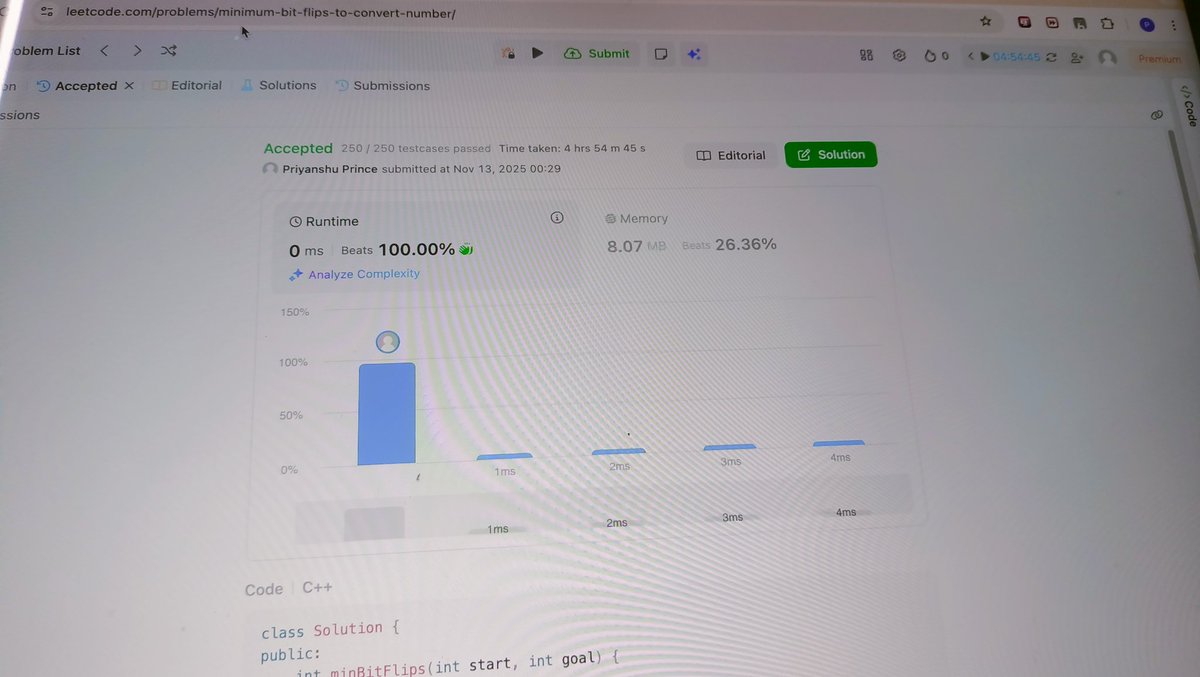Open the Premium link
The image size is (1200, 677).
pyautogui.click(x=1159, y=59)
